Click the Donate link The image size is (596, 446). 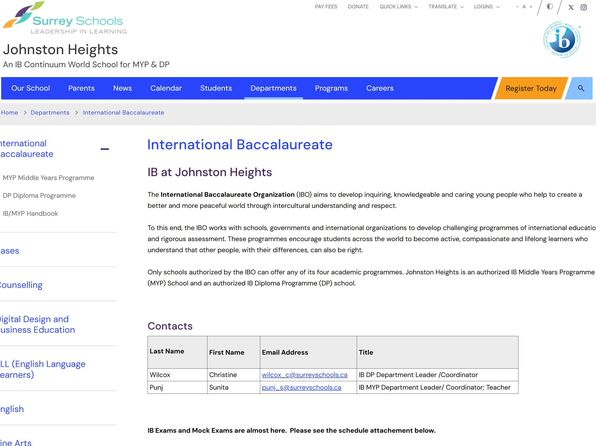click(358, 7)
